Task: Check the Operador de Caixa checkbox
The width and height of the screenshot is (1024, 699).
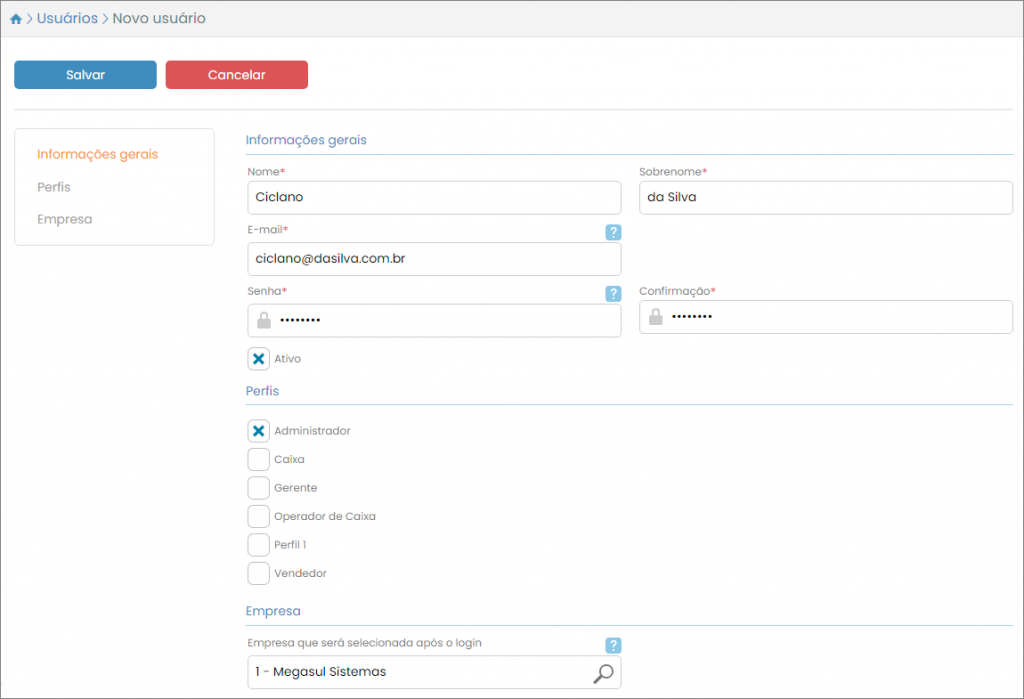Action: coord(258,517)
